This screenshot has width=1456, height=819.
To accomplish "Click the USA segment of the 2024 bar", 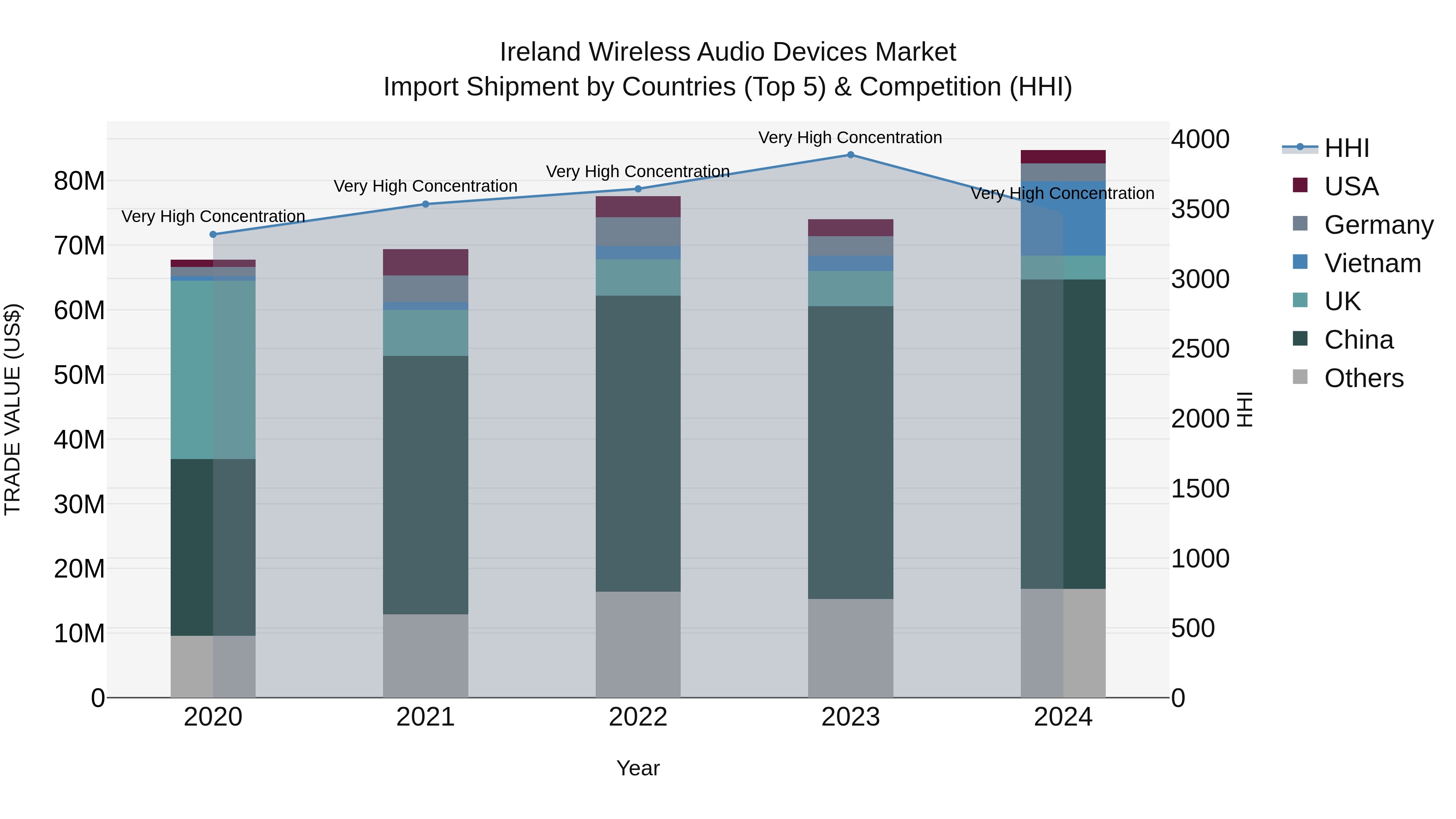I will [x=1063, y=157].
